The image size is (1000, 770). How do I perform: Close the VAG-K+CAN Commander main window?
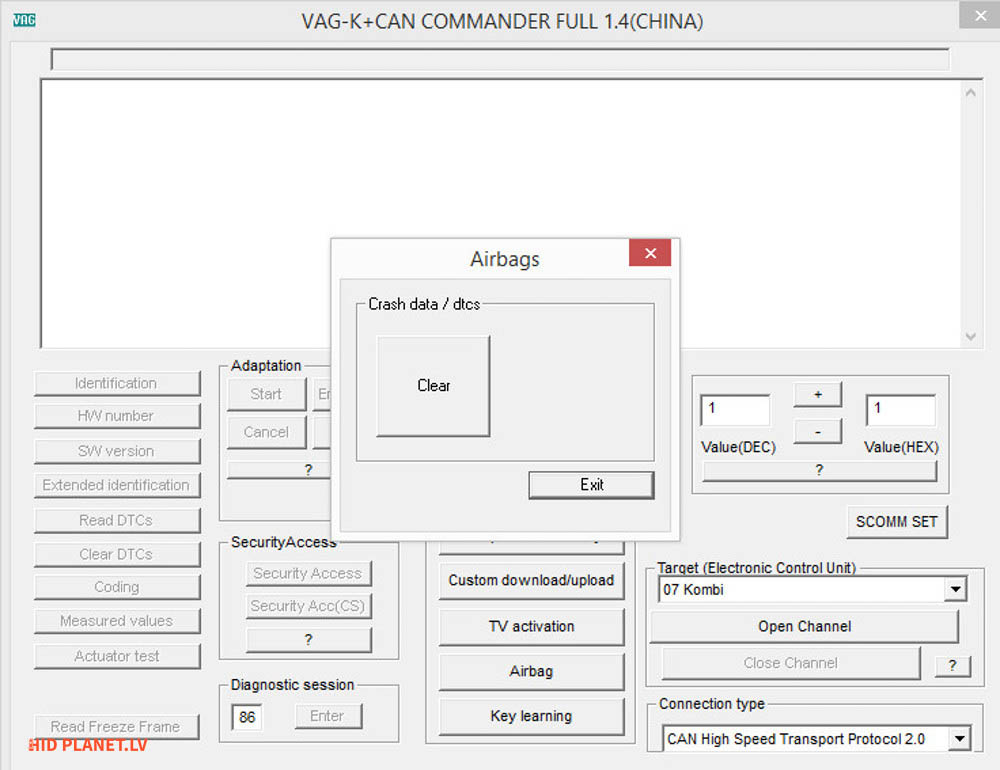[980, 15]
